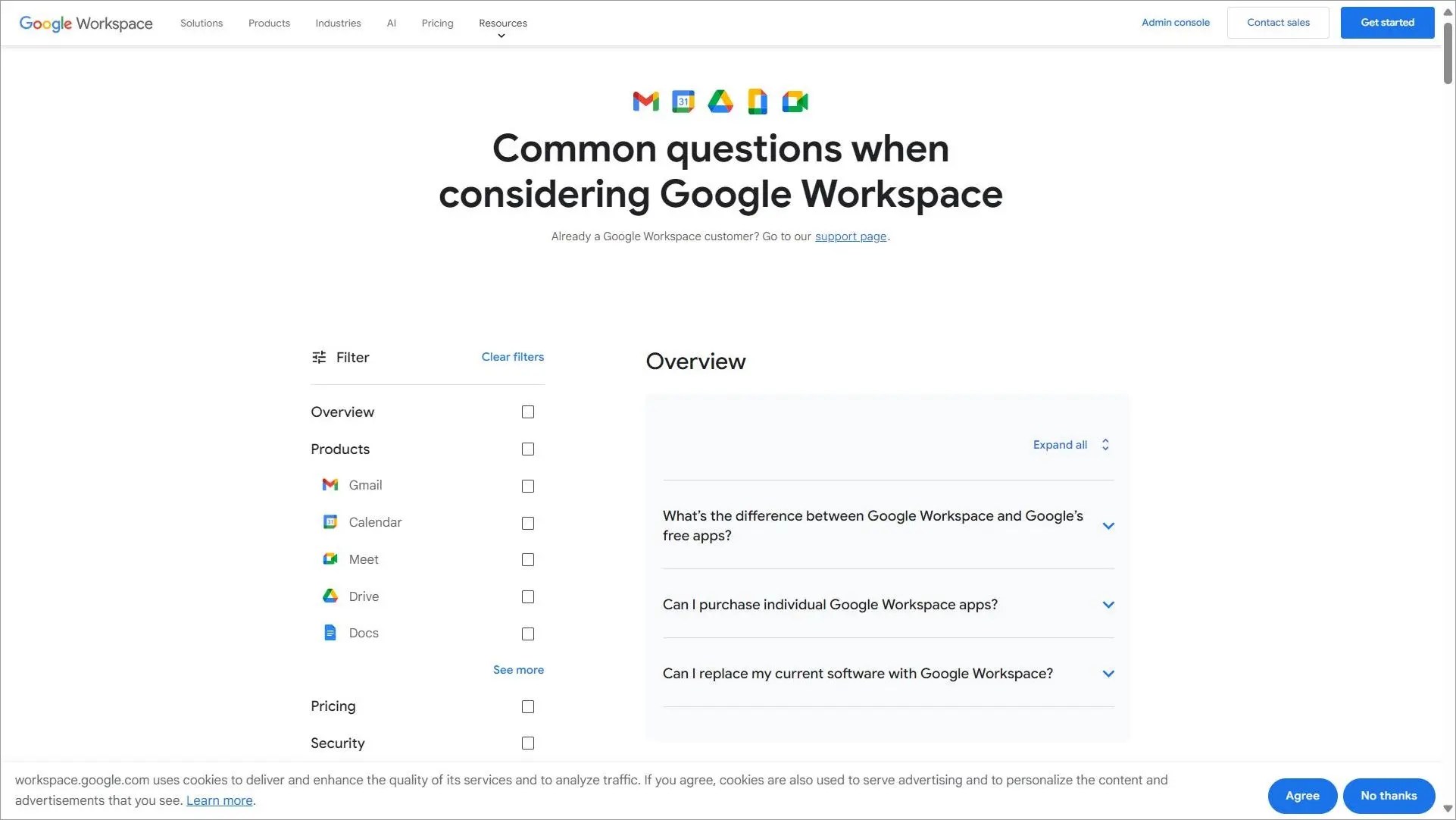Screen dimensions: 1456x820
Task: Click the Docs icon in the filter list
Action: (330, 633)
